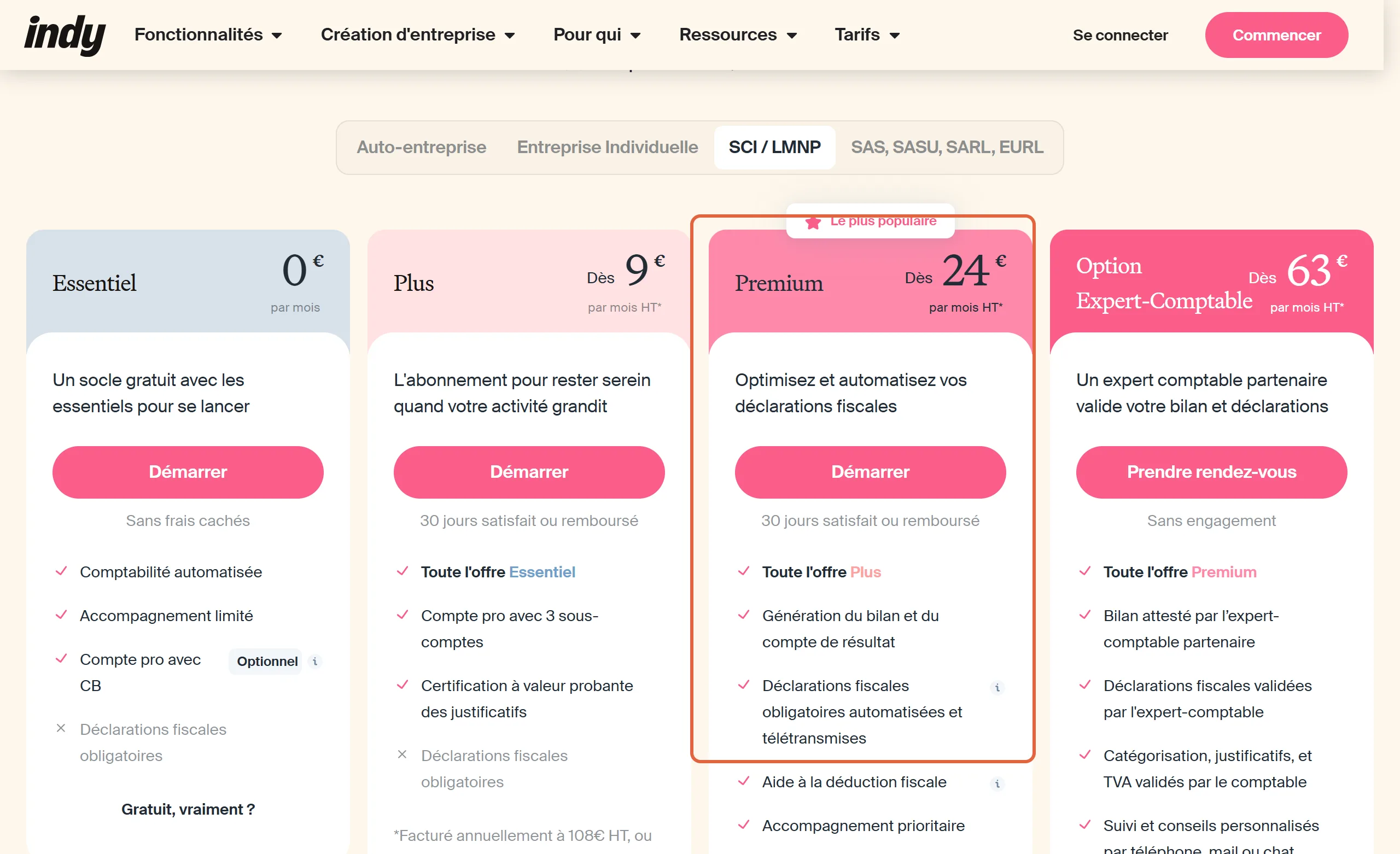This screenshot has width=1400, height=854.
Task: Click Sans frais cachés text
Action: click(188, 520)
